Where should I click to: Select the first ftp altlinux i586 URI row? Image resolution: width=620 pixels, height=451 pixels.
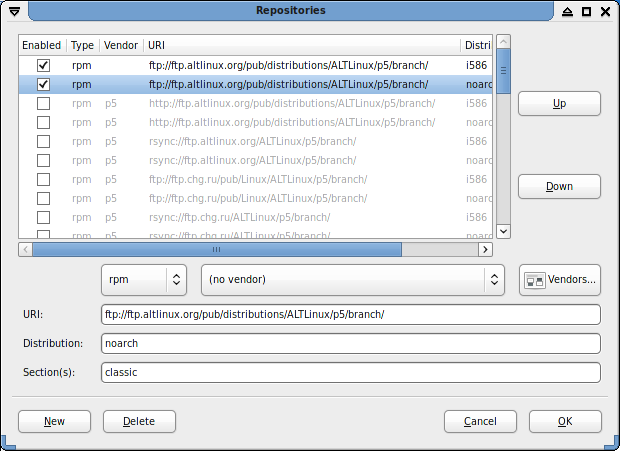point(255,65)
